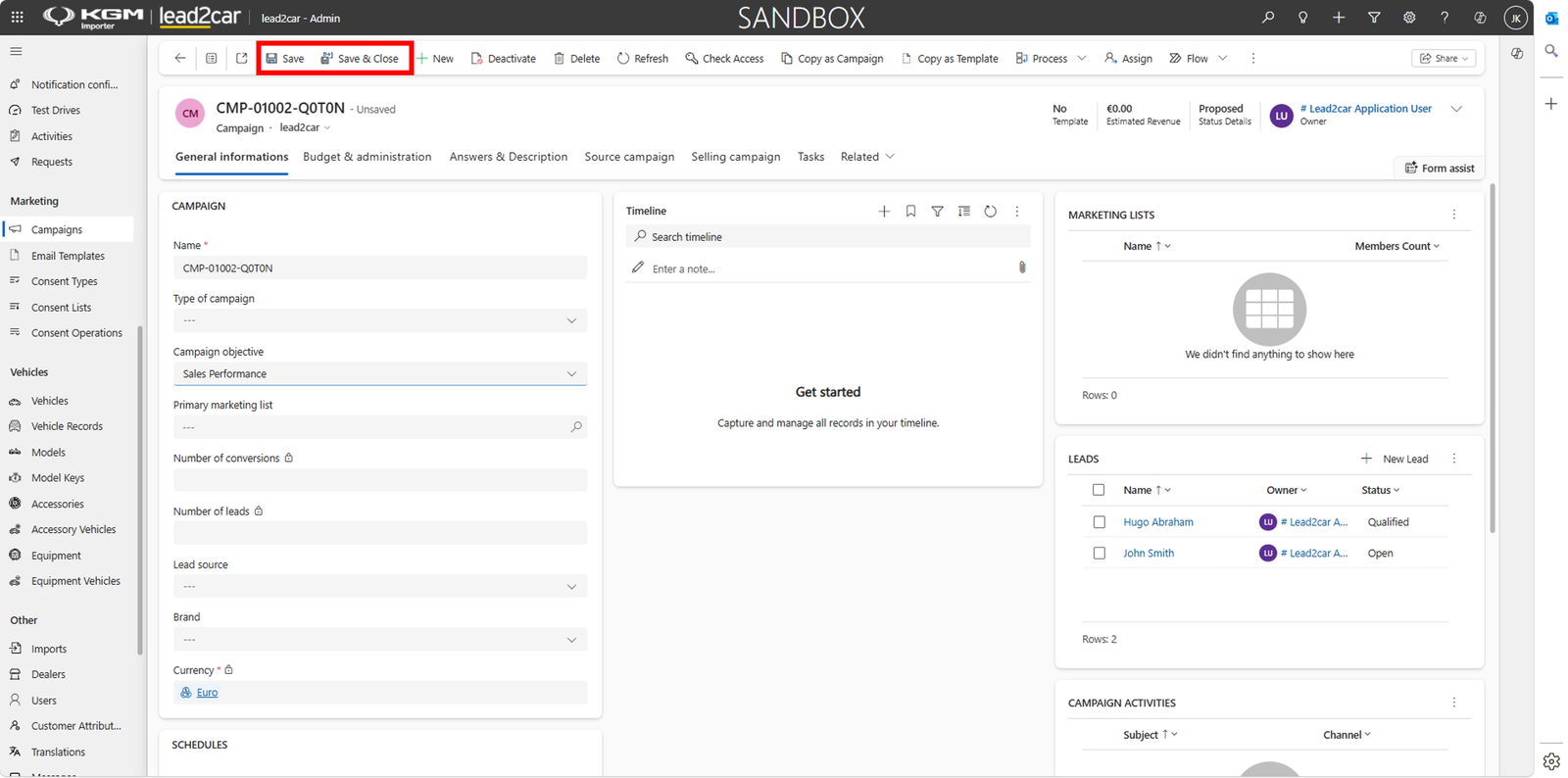This screenshot has width=1568, height=778.
Task: Check the Hugo Abraham lead checkbox
Action: 1099,522
